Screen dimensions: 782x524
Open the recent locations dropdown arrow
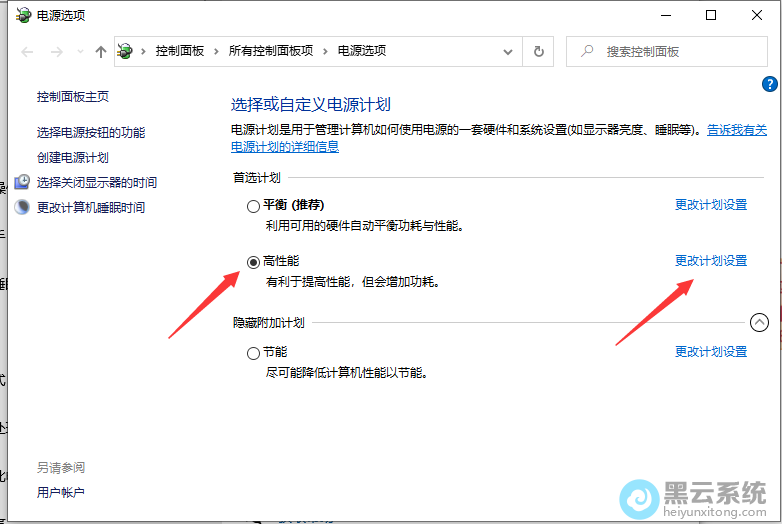pos(79,51)
